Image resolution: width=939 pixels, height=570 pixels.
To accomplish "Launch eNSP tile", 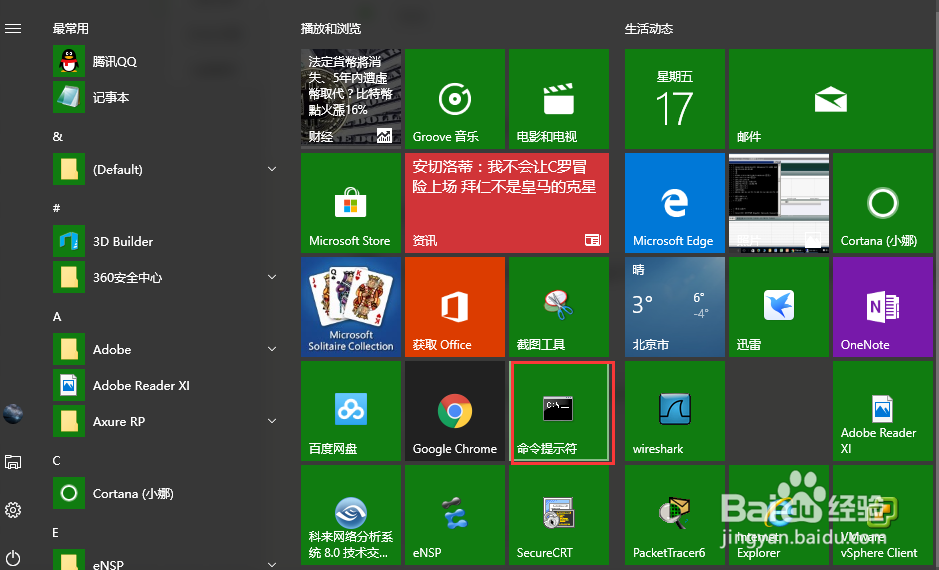I will (455, 515).
